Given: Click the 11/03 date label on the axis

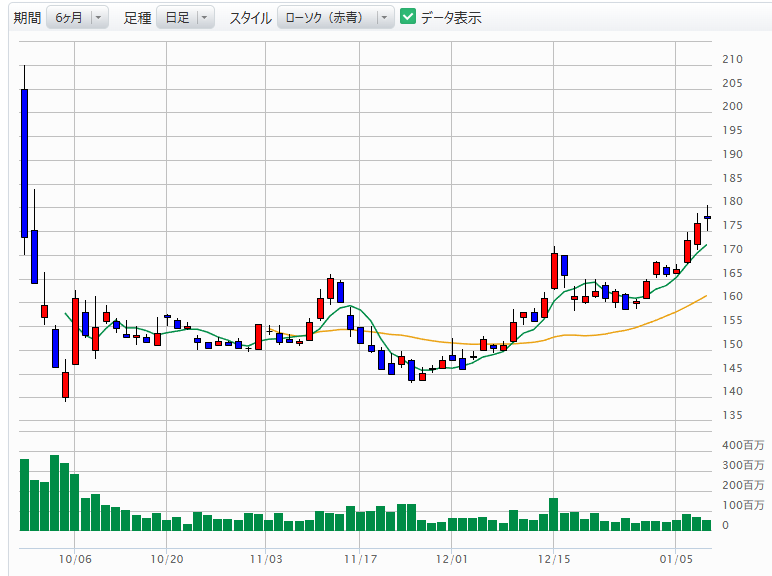Looking at the screenshot, I should pyautogui.click(x=267, y=558).
